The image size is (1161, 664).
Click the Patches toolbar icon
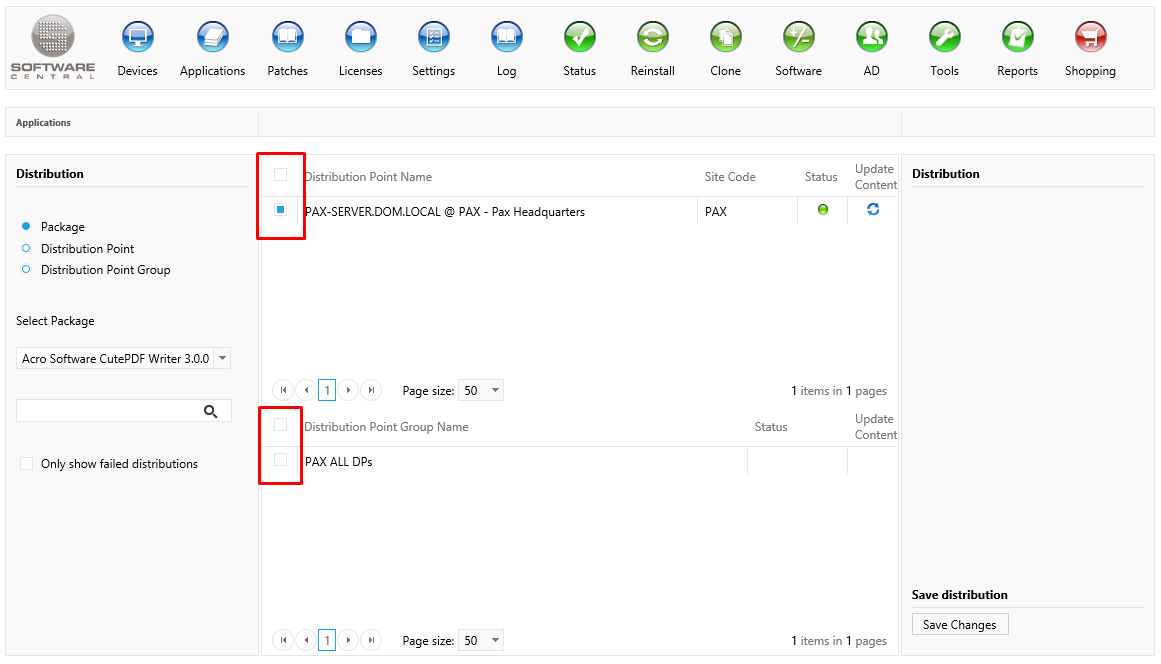288,39
